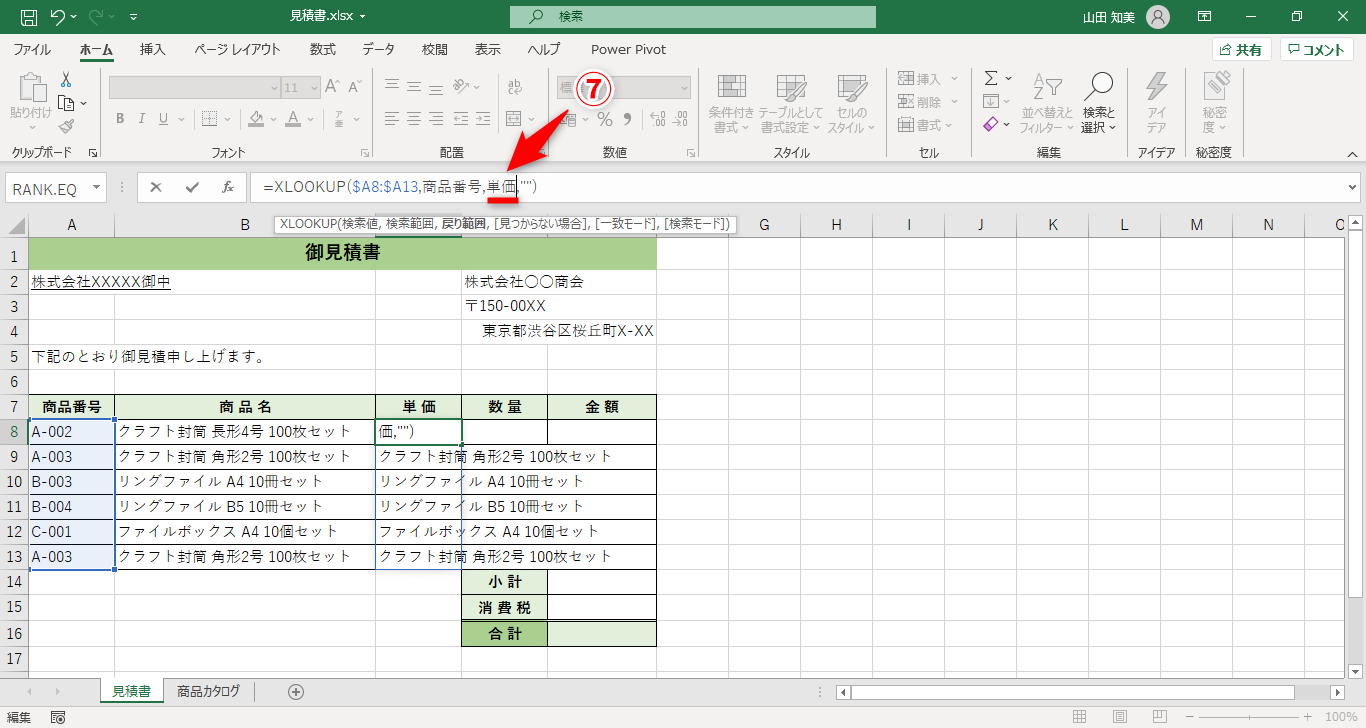Switch to 商品カタログ sheet

pos(209,691)
